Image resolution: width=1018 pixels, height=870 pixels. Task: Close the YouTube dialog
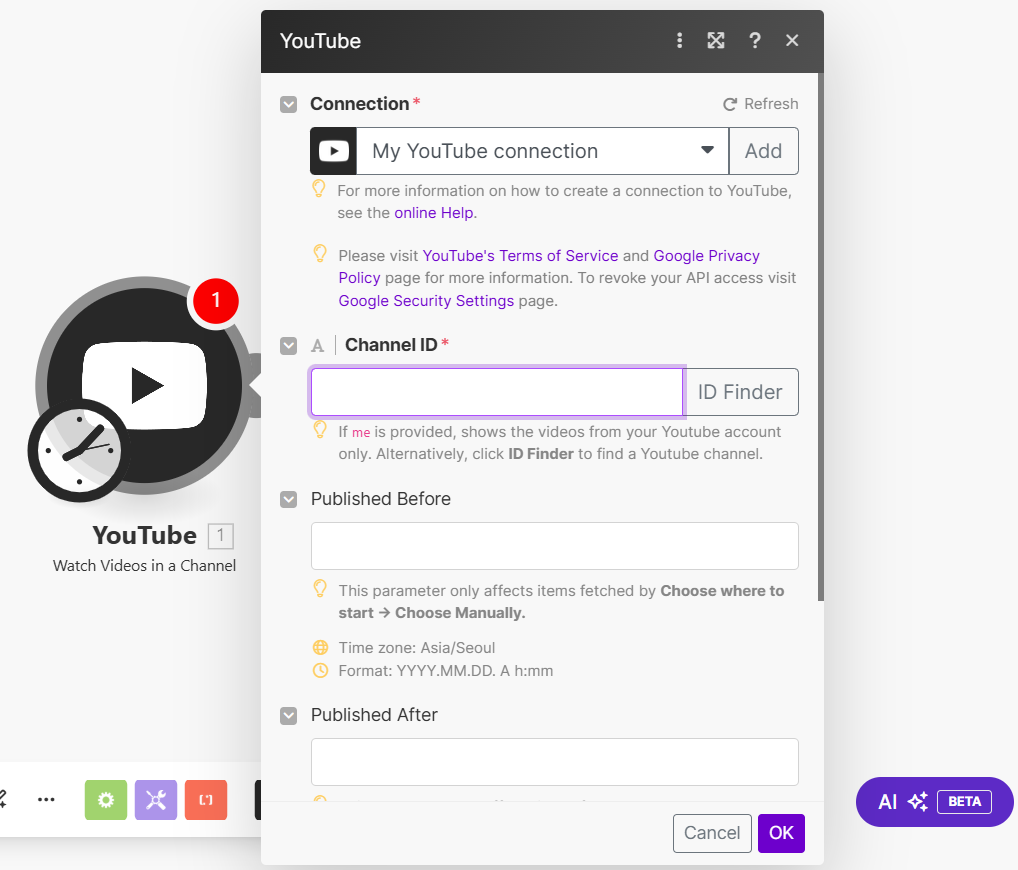tap(792, 40)
